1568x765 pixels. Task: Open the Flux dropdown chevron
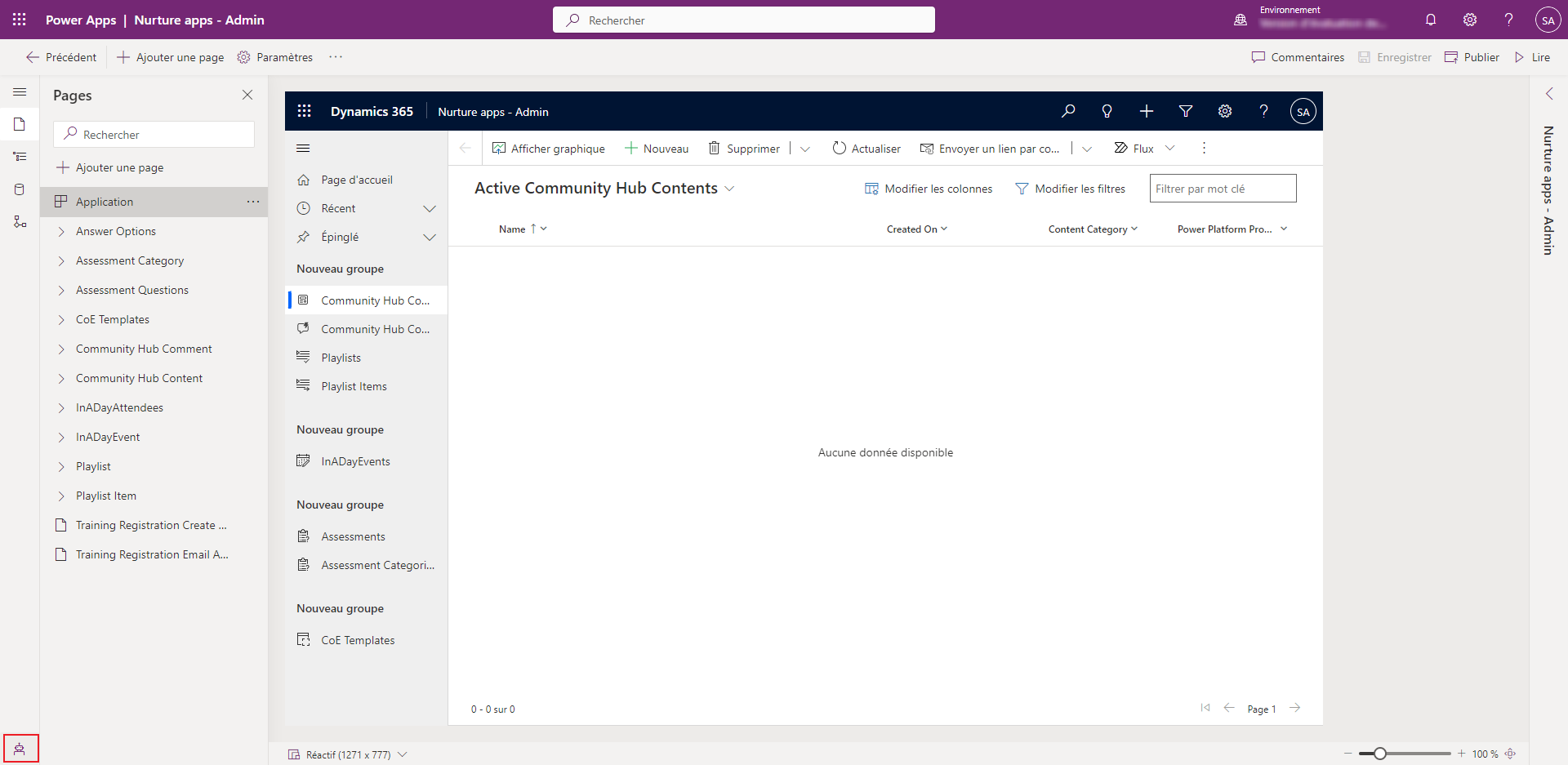pos(1170,148)
